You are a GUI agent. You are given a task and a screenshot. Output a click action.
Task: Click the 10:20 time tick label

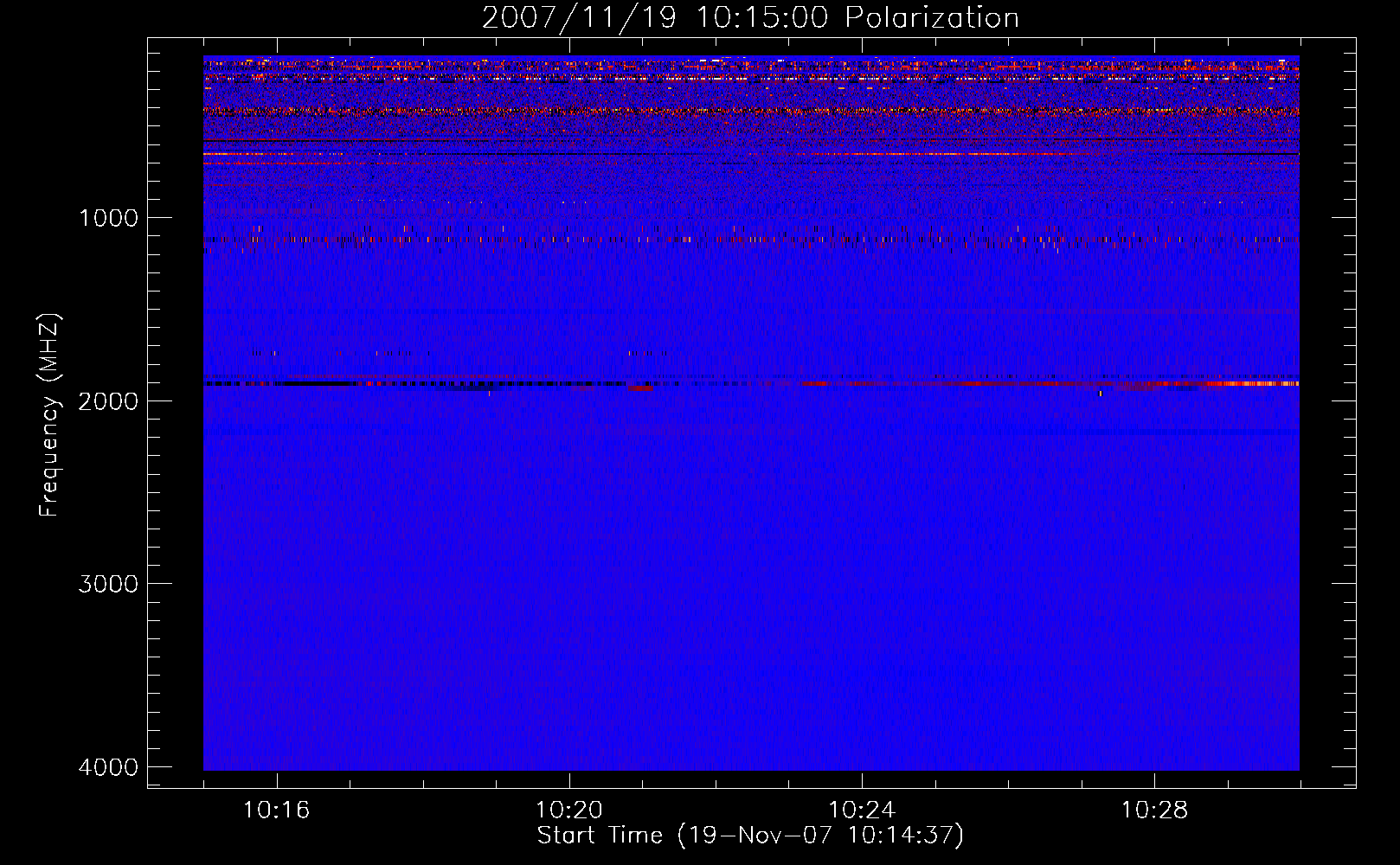[x=569, y=811]
